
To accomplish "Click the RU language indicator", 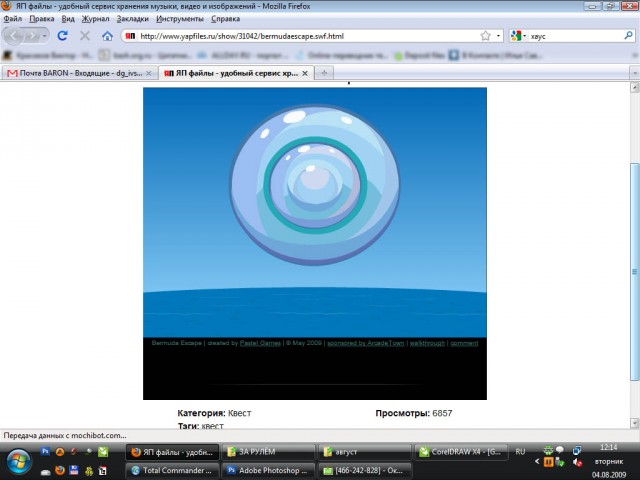I will [x=520, y=452].
